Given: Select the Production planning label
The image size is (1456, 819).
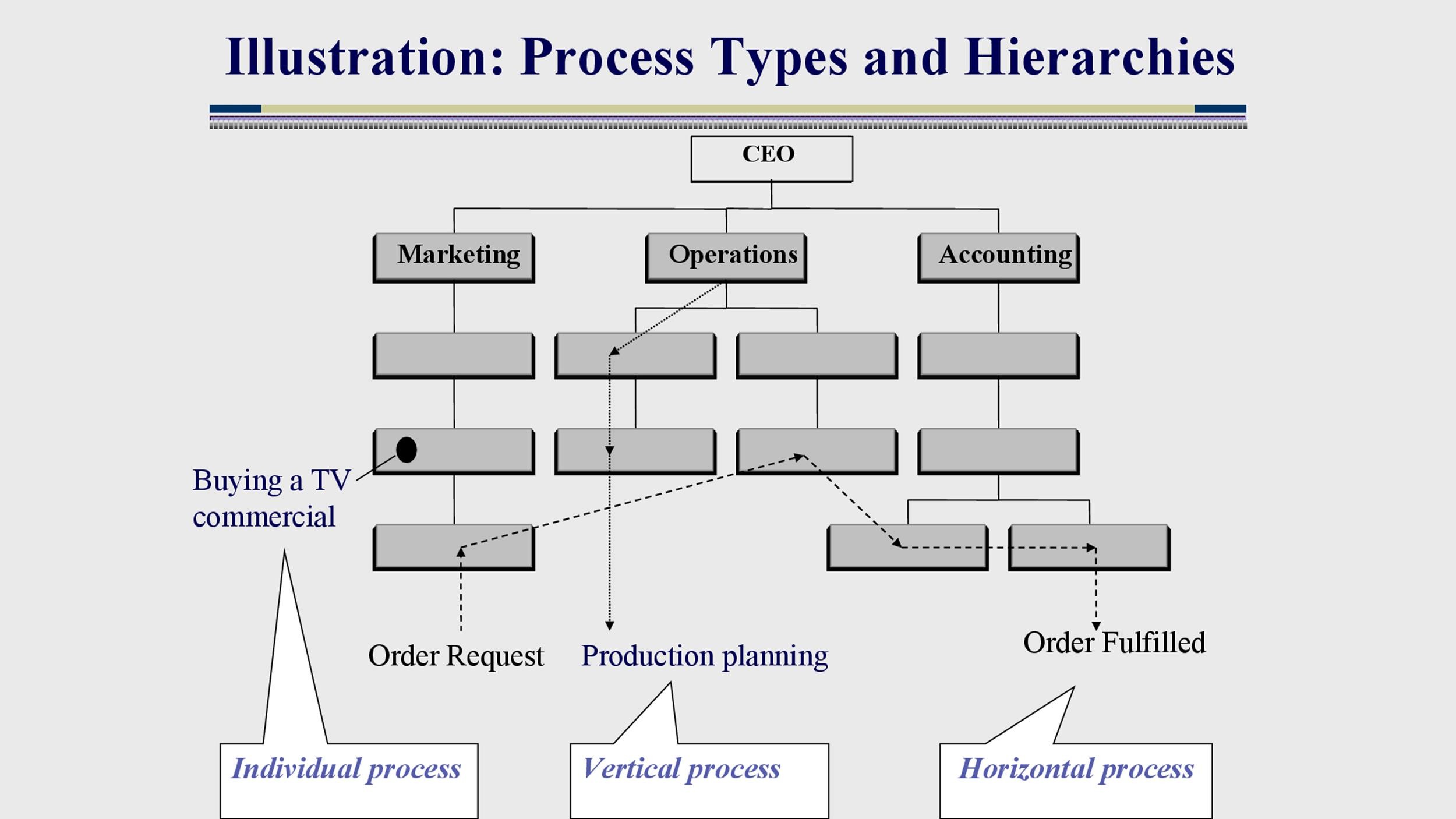Looking at the screenshot, I should [x=701, y=656].
